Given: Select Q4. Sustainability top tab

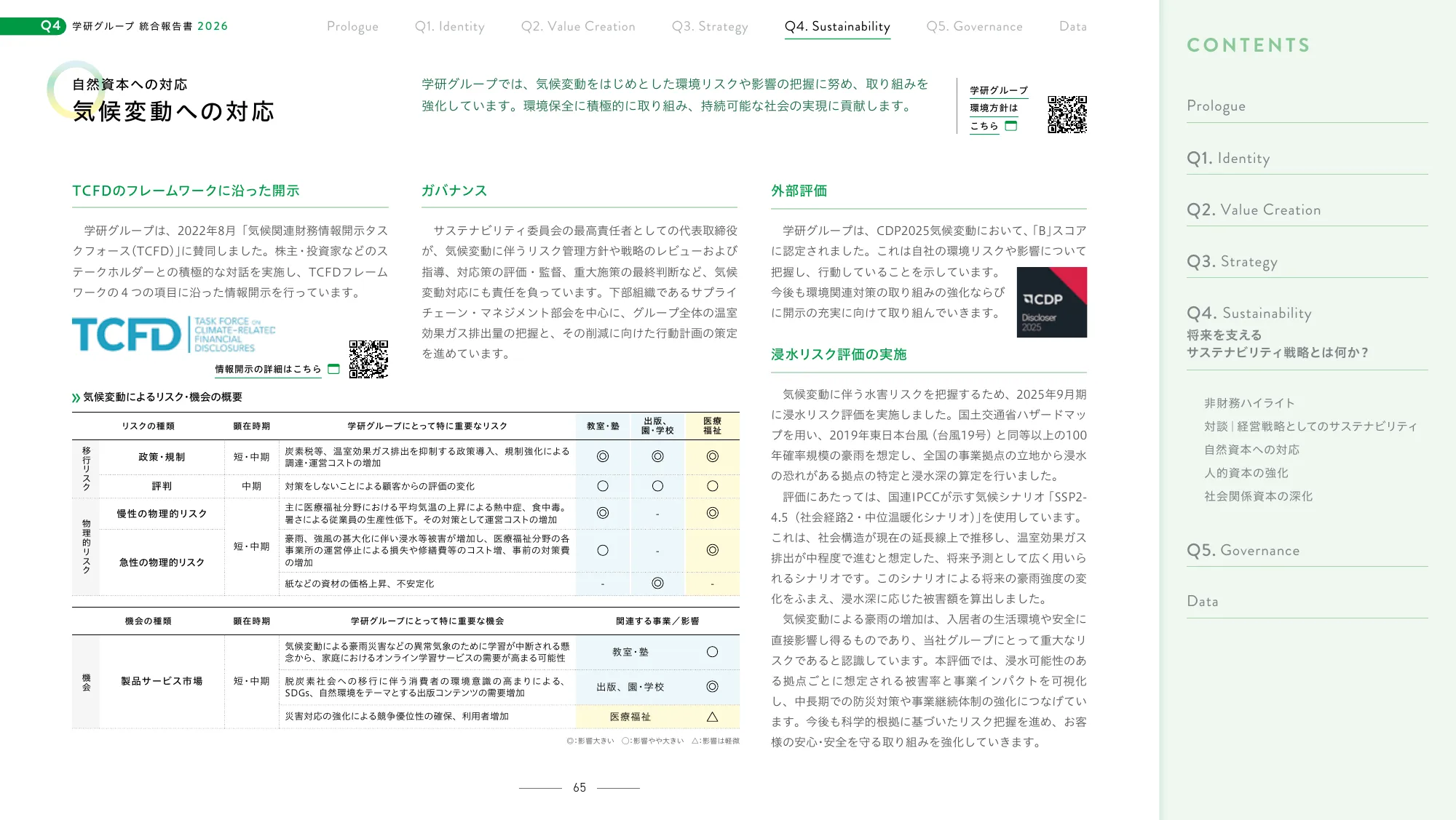Looking at the screenshot, I should (x=837, y=26).
